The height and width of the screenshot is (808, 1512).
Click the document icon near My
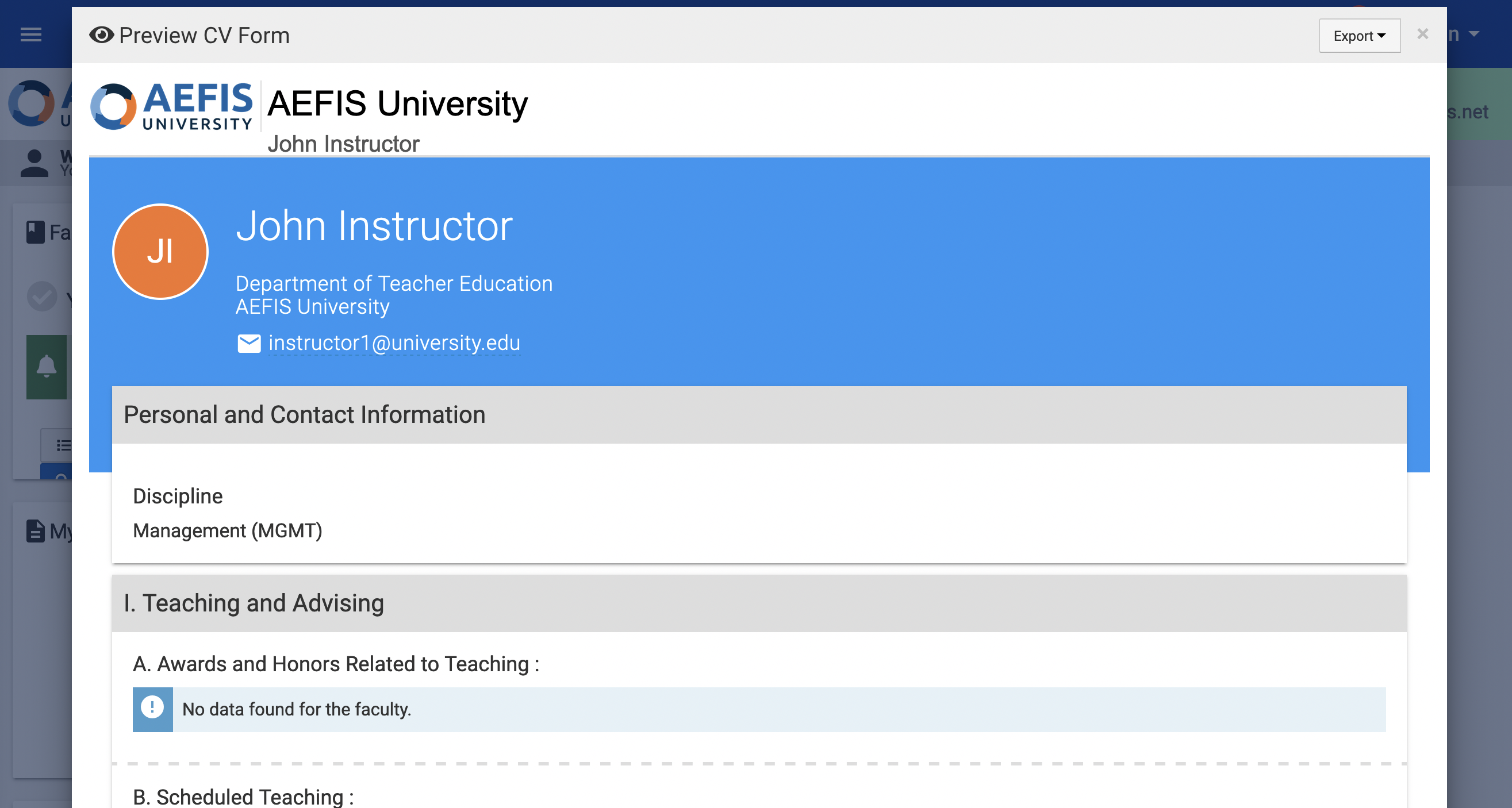[x=35, y=531]
